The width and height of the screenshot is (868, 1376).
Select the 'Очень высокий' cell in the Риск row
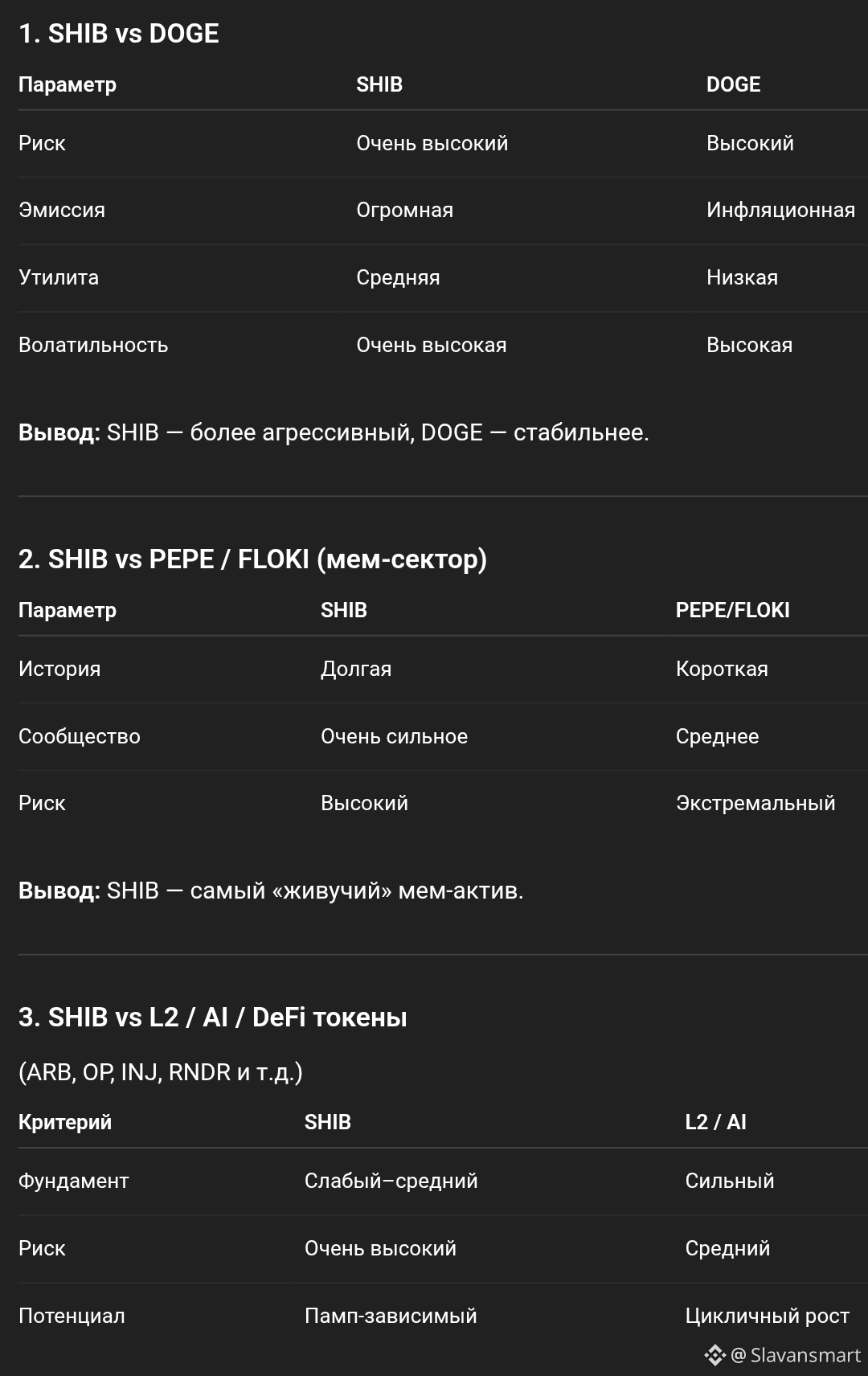click(x=432, y=143)
